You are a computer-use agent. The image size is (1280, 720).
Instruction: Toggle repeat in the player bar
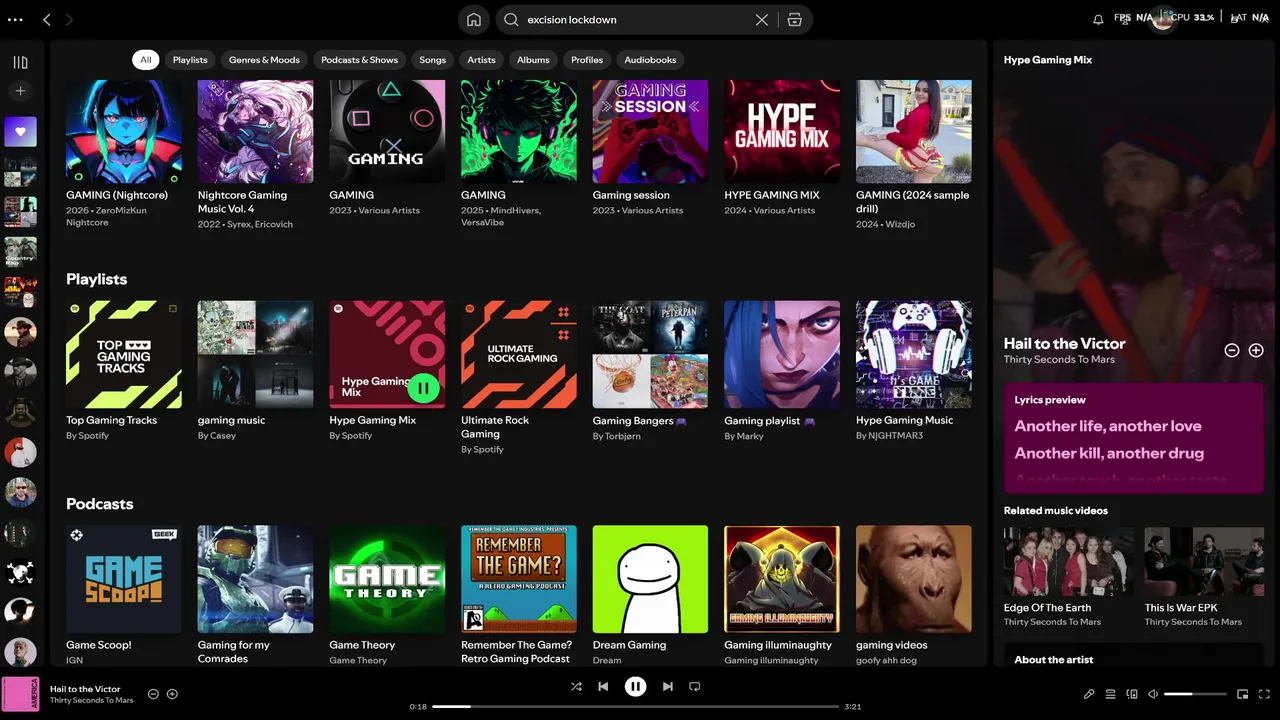click(x=694, y=686)
